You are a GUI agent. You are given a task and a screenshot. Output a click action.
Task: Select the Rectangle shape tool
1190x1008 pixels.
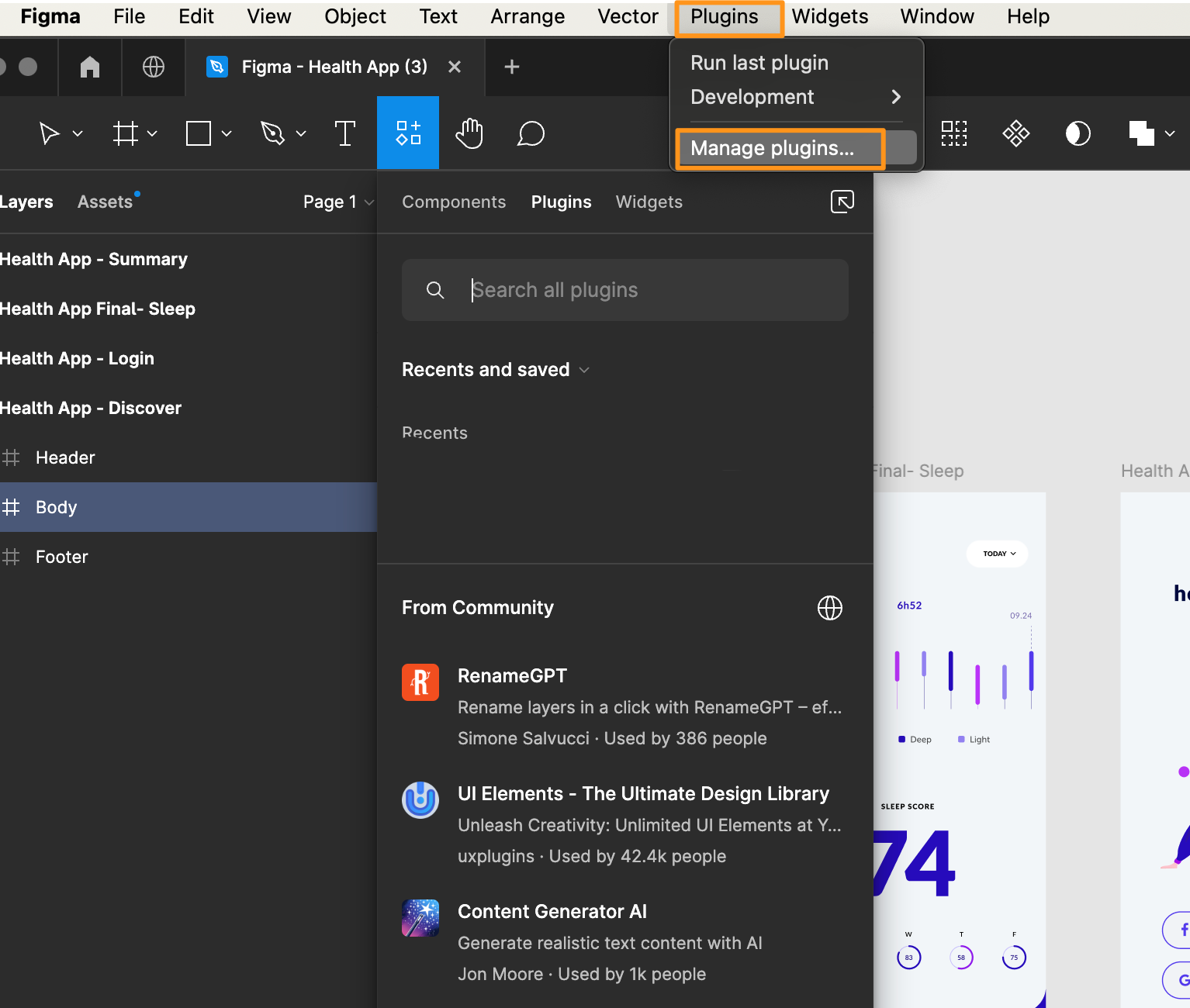tap(199, 133)
